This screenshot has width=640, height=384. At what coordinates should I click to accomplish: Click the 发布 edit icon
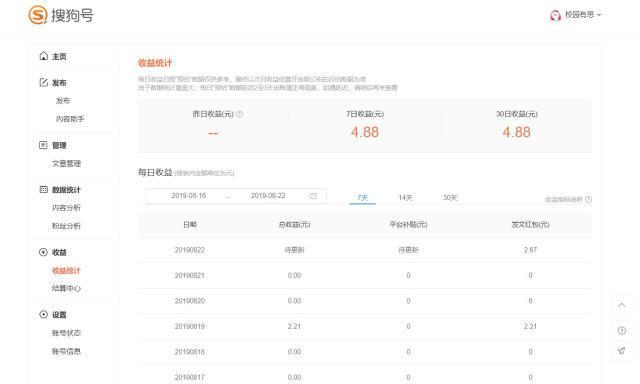point(43,82)
